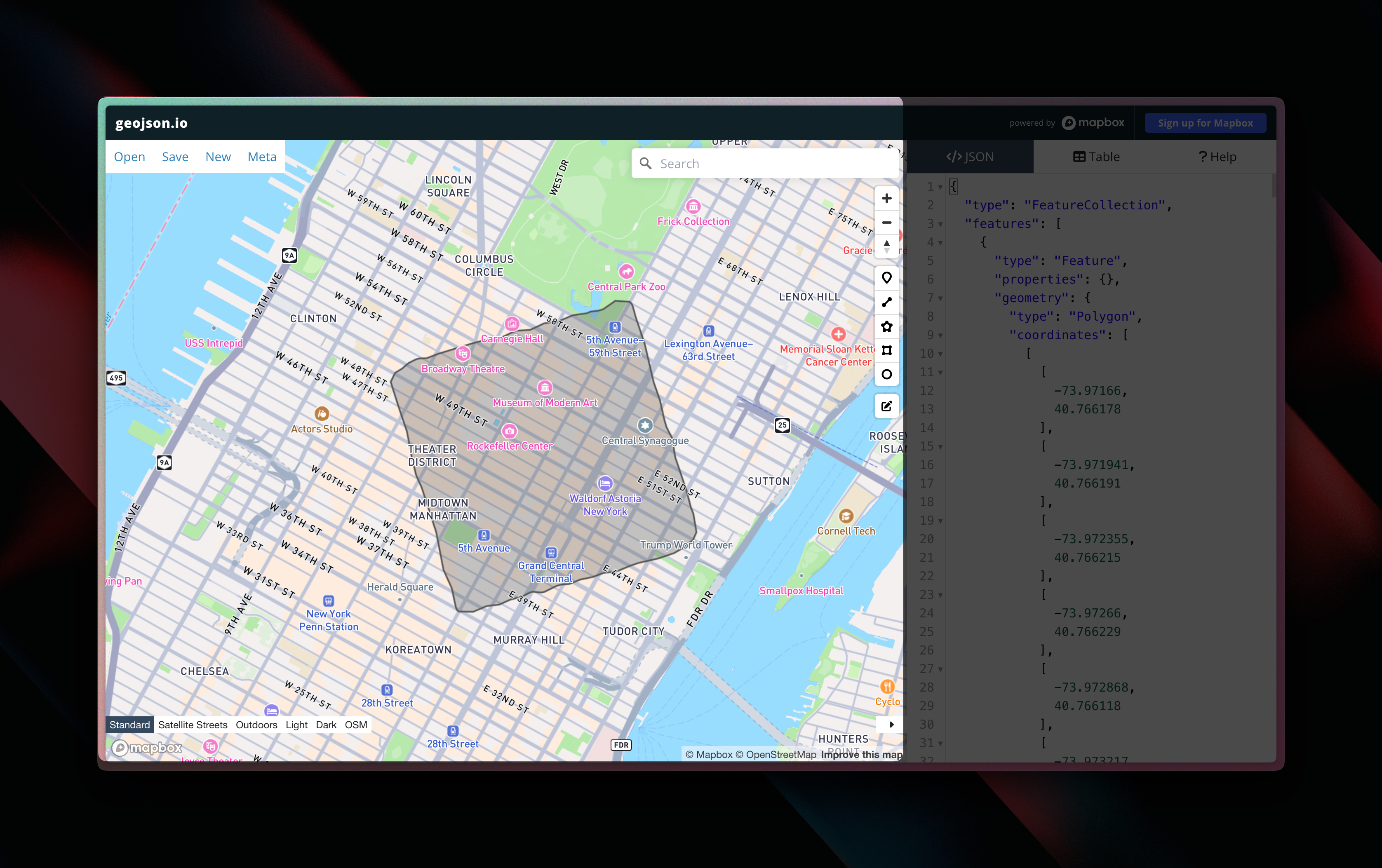Image resolution: width=1382 pixels, height=868 pixels.
Task: Collapse JSON fold arrow at line 3
Action: 940,224
